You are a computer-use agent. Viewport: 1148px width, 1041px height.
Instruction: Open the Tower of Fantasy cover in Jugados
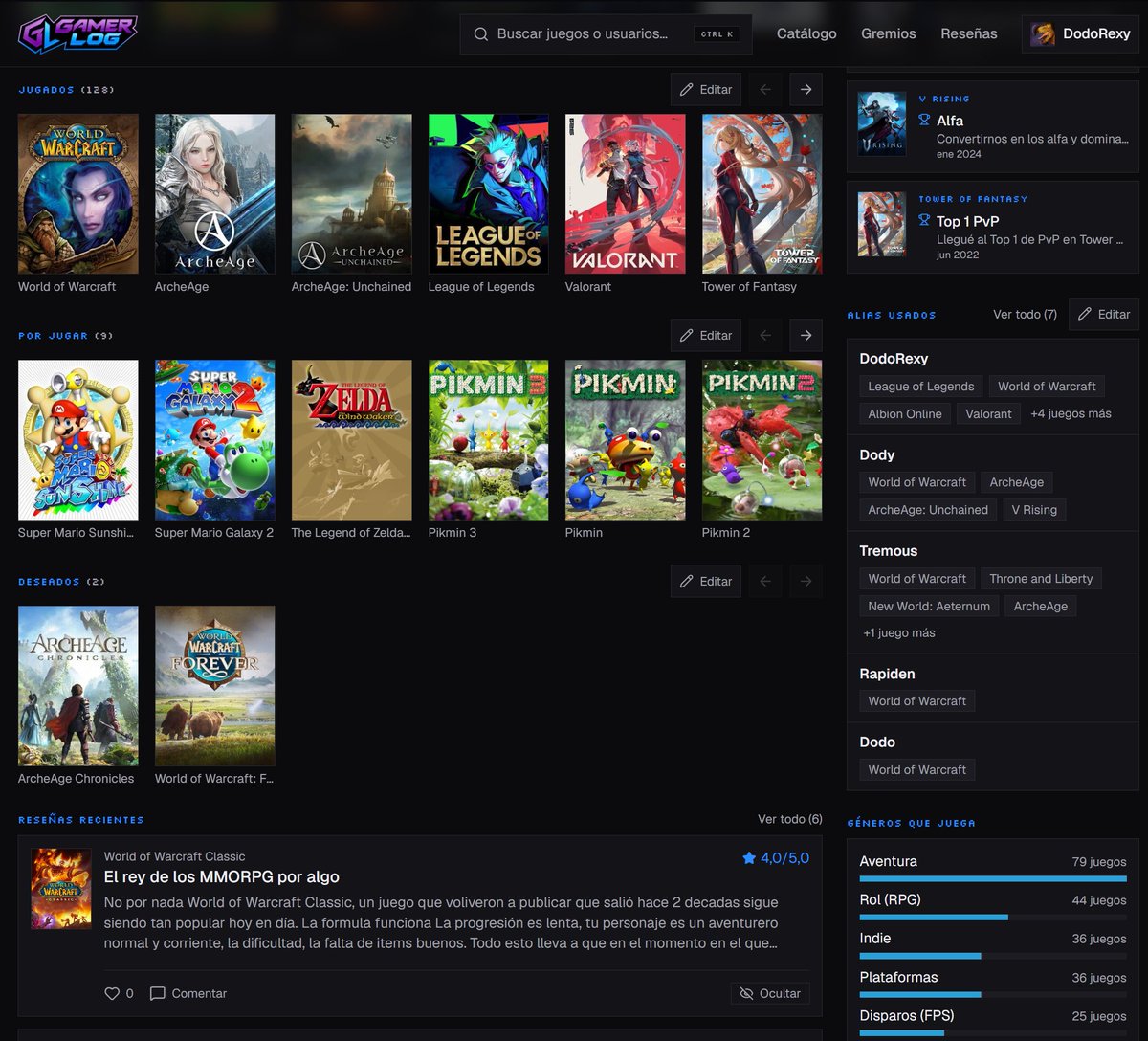(762, 194)
